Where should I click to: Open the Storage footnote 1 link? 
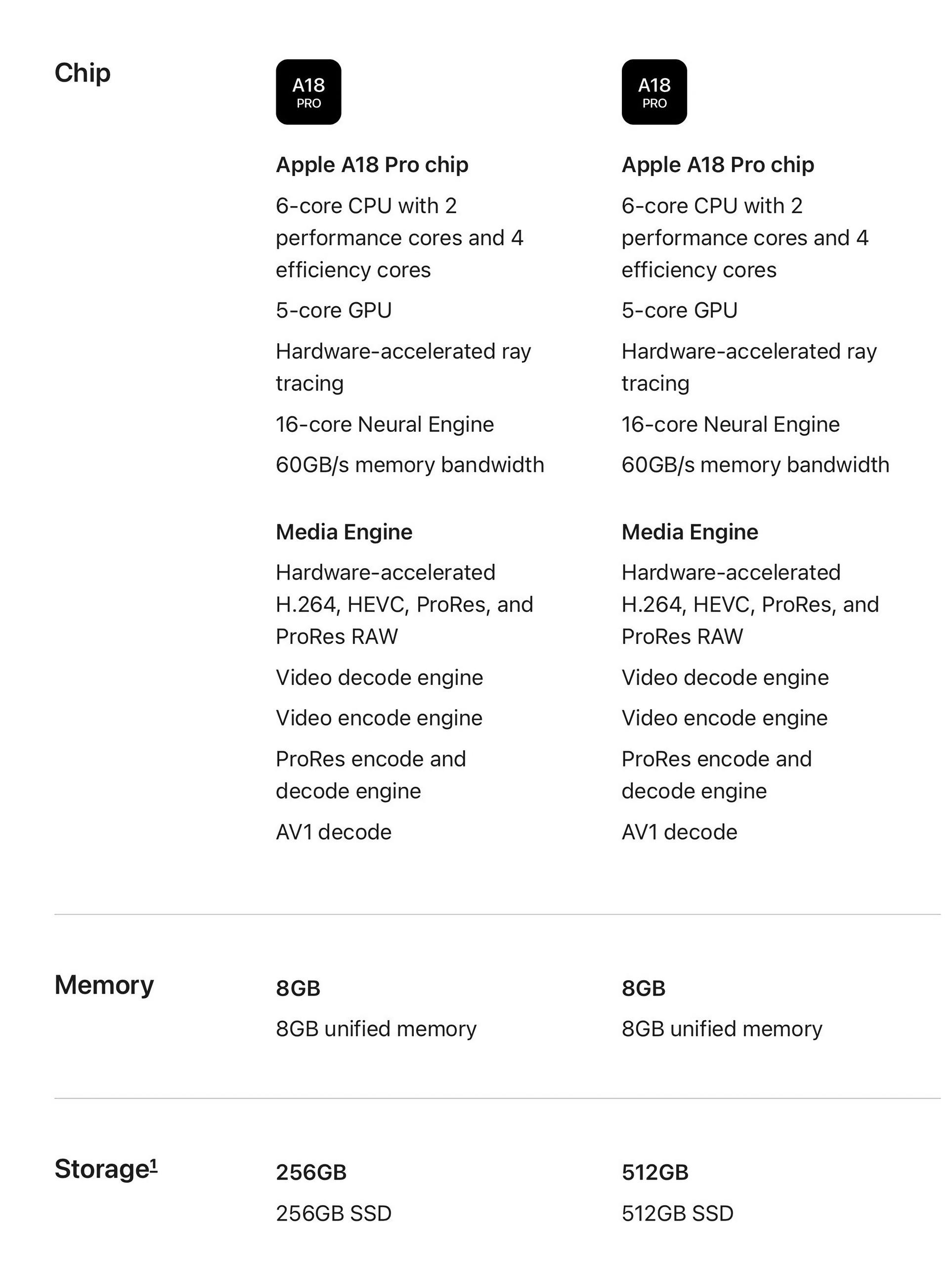[153, 1163]
